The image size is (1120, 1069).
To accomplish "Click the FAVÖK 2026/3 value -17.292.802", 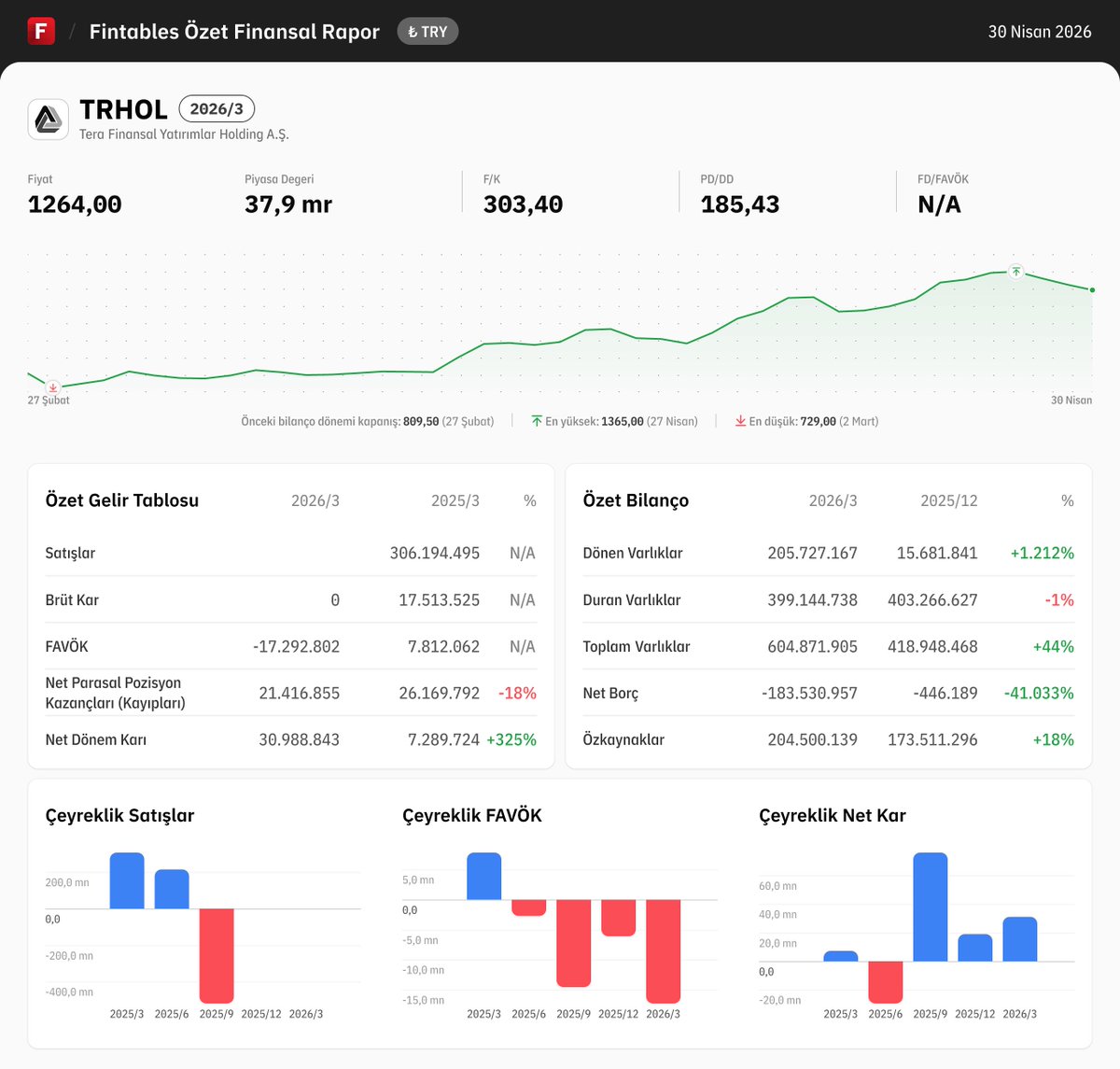I will pos(296,646).
